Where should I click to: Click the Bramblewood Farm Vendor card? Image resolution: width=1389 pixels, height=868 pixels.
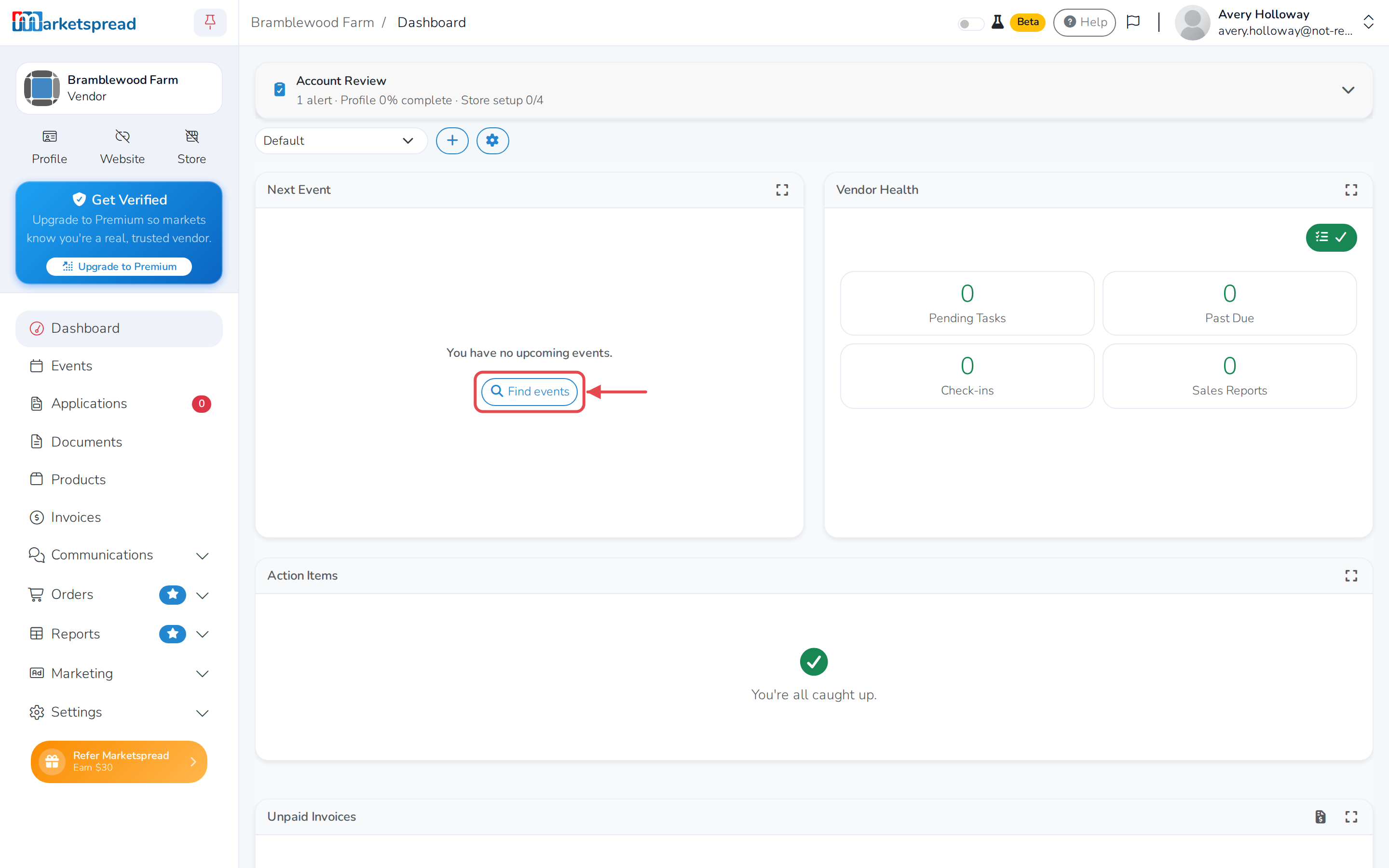pos(119,88)
